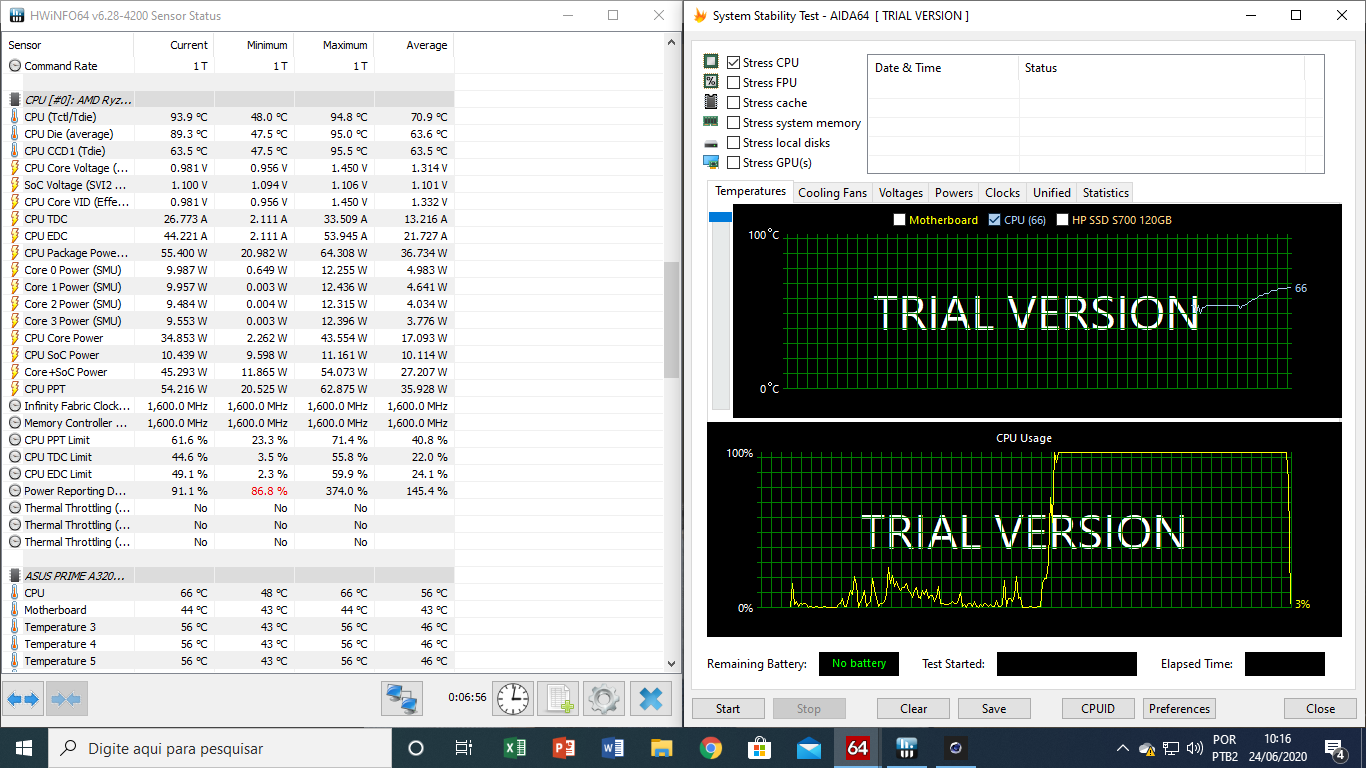This screenshot has height=768, width=1366.
Task: Click drive icon beside Stress local disks
Action: click(711, 143)
